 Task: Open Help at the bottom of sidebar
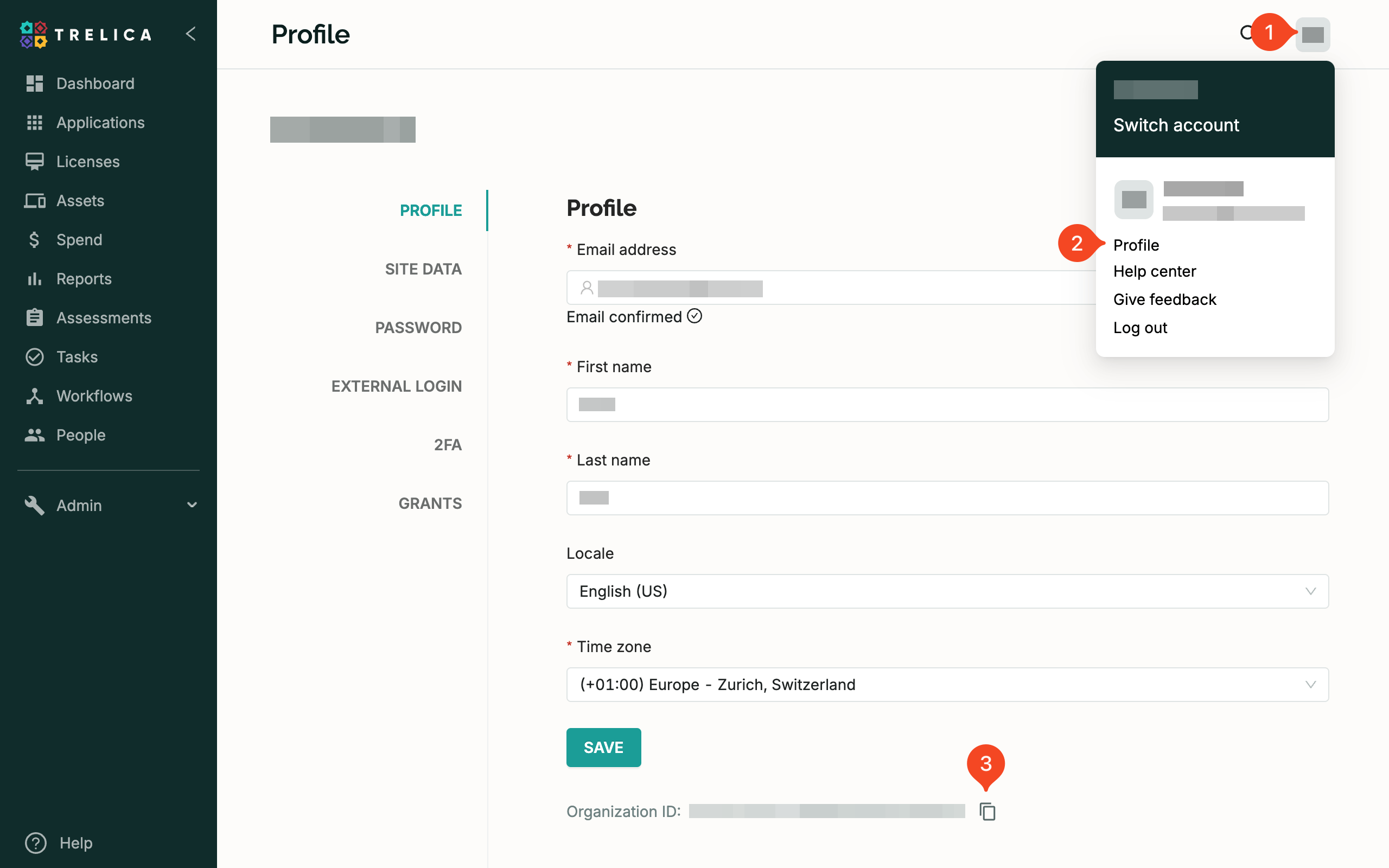click(x=59, y=843)
